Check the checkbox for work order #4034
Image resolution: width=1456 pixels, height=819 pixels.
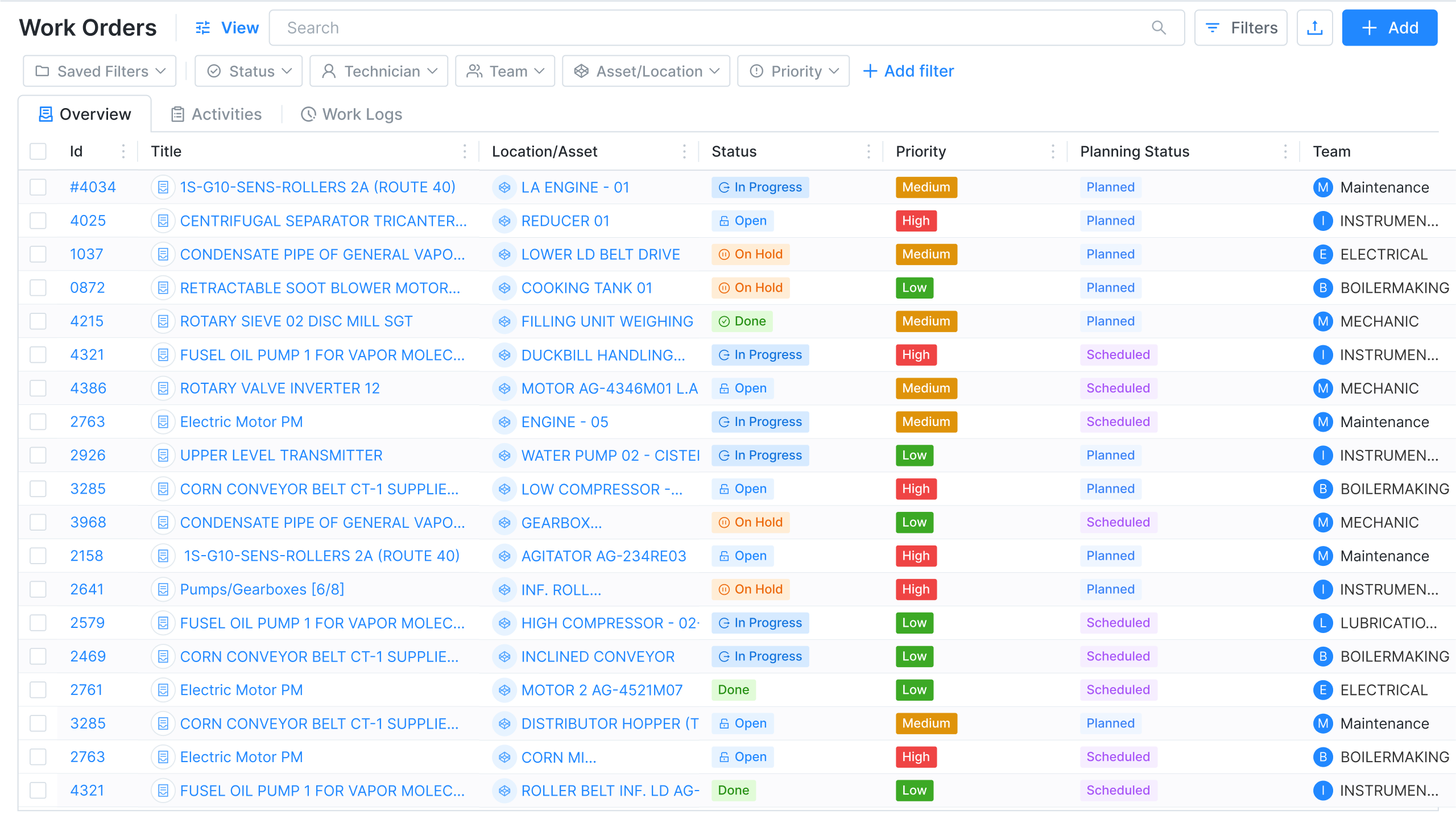point(38,187)
